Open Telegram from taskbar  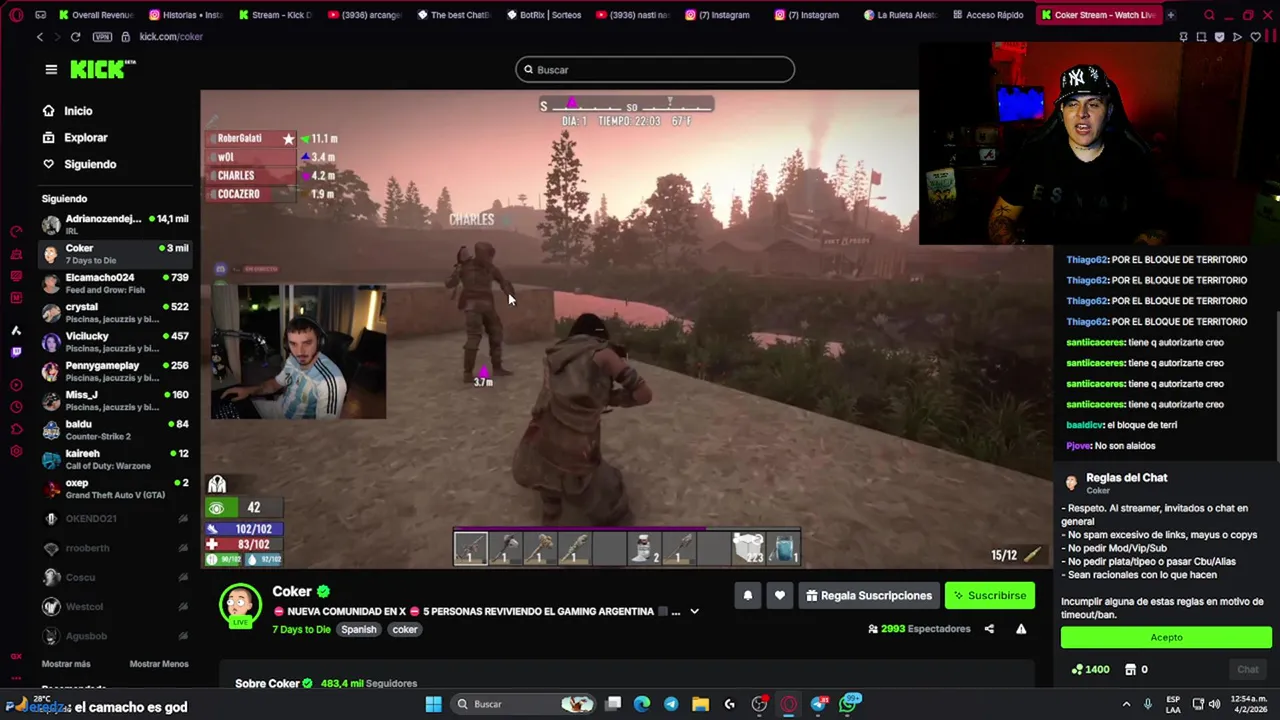click(670, 704)
